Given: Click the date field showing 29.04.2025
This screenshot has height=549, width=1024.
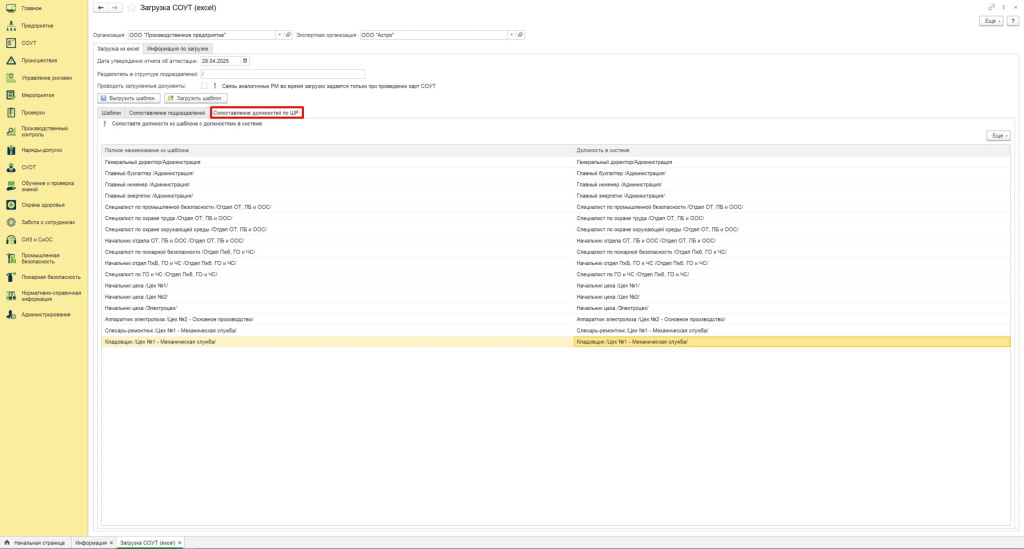Looking at the screenshot, I should point(221,61).
